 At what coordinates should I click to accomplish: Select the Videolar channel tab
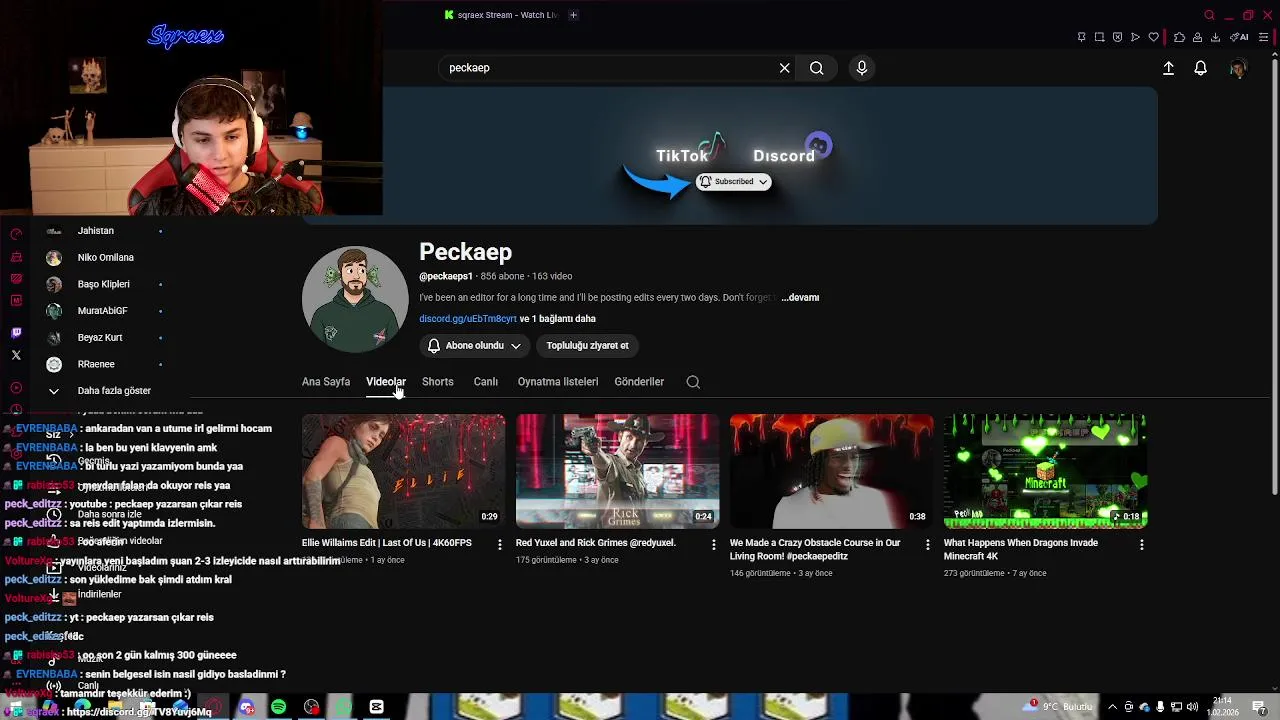pos(386,382)
